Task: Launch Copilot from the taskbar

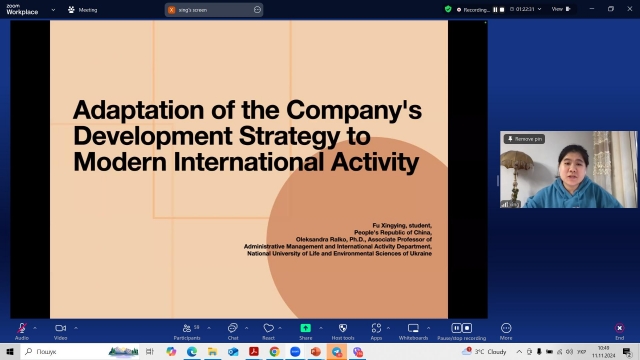Action: click(171, 351)
